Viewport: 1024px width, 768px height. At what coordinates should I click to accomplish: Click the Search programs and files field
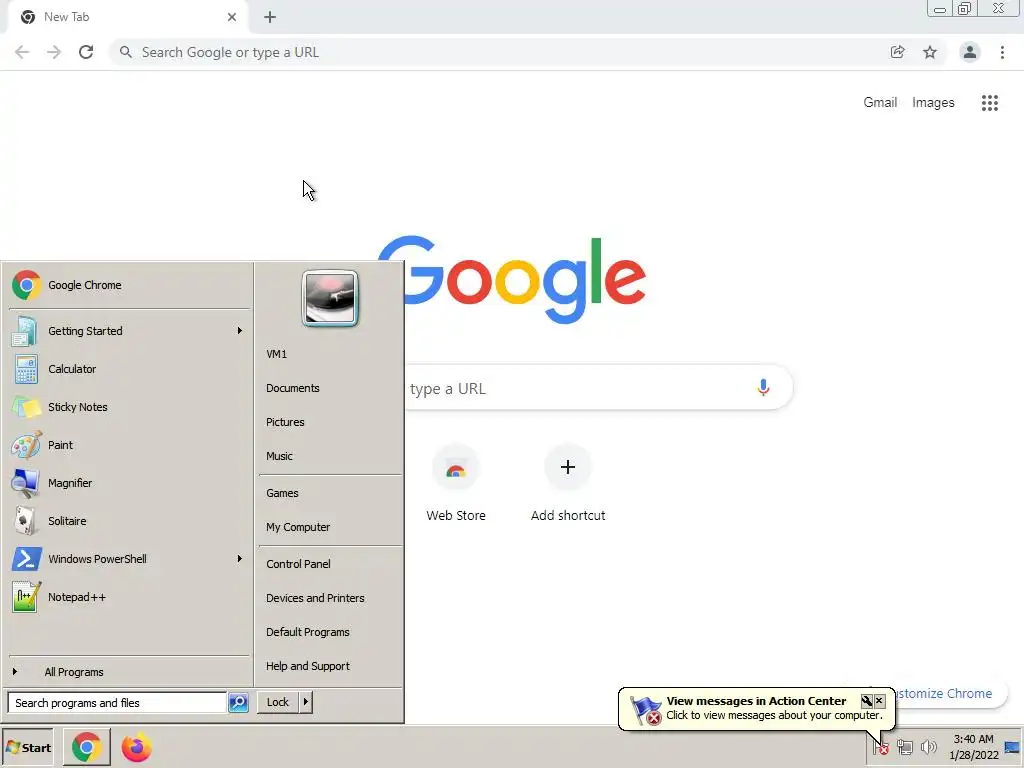coord(117,703)
